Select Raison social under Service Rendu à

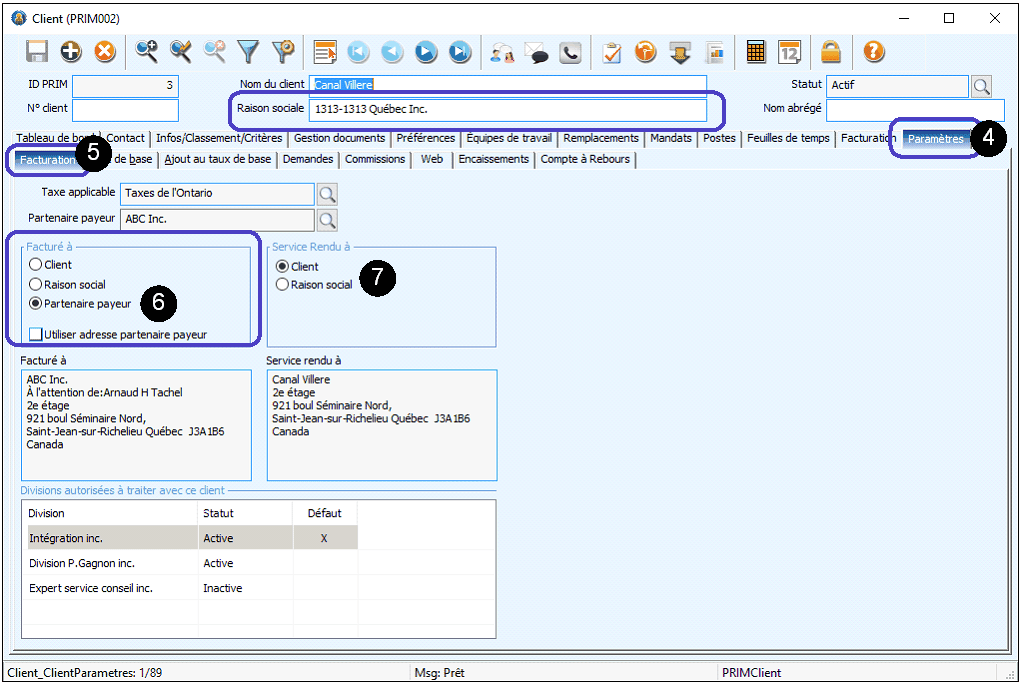pos(282,285)
